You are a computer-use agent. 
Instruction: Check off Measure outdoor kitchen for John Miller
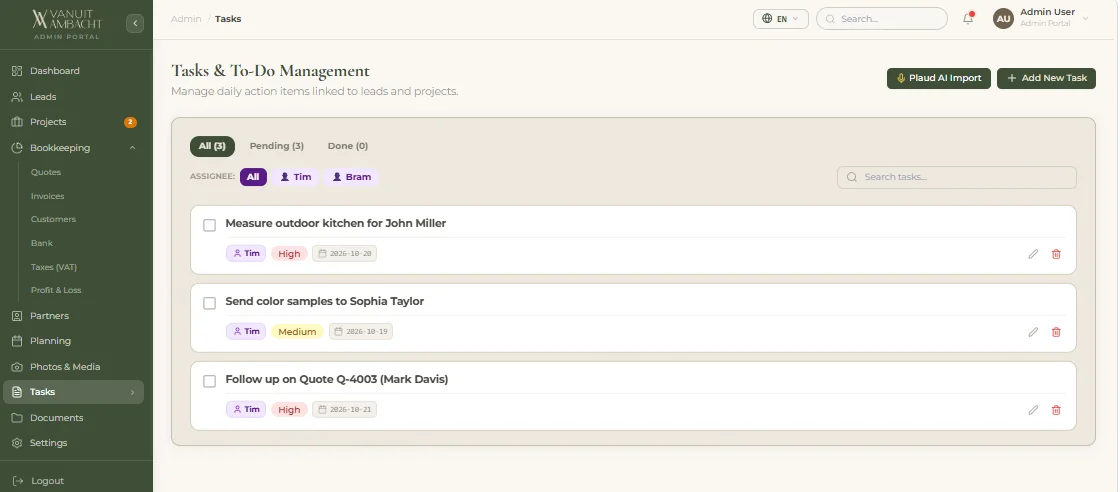pos(209,225)
